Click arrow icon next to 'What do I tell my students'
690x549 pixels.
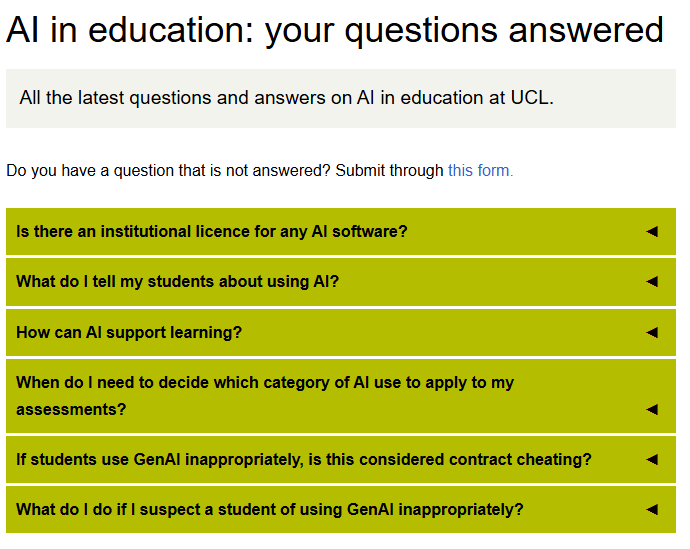click(x=652, y=282)
